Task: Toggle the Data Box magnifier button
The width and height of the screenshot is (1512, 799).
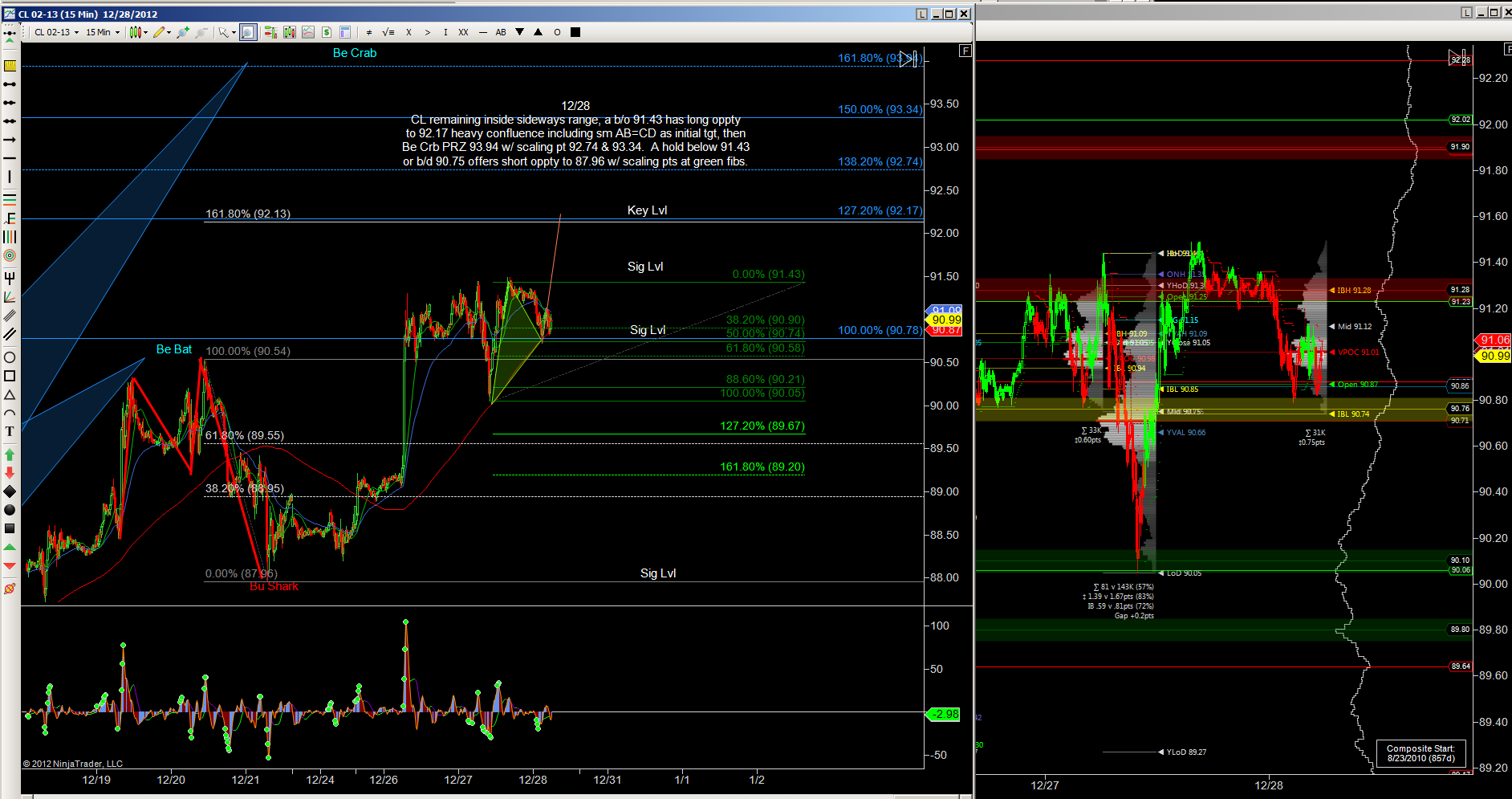Action: pos(248,32)
